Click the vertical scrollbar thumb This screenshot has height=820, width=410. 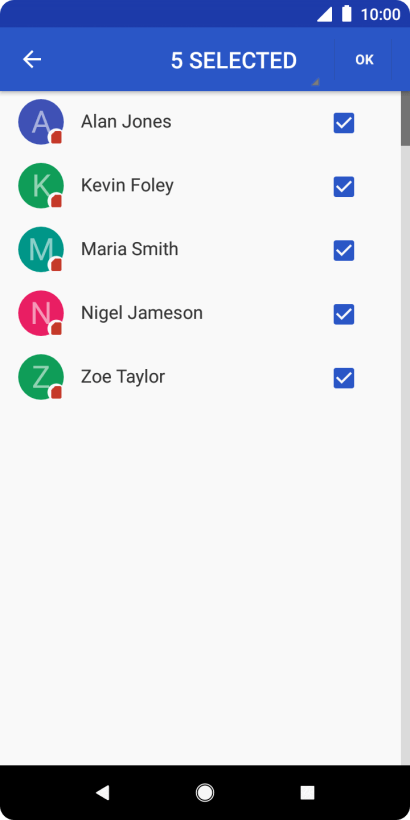coord(405,119)
